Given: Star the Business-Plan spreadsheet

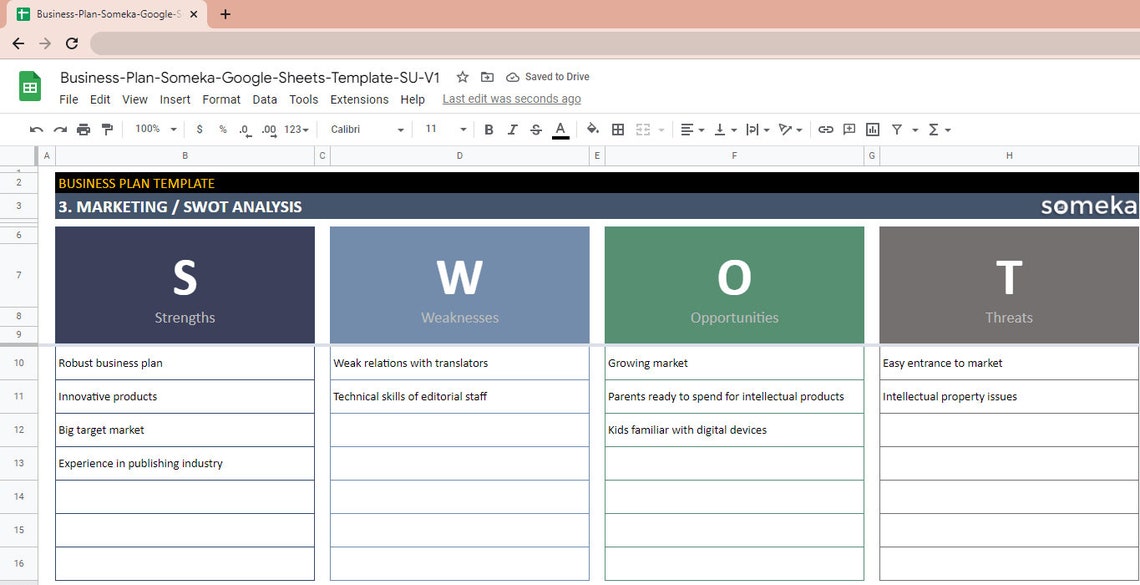Looking at the screenshot, I should (462, 76).
